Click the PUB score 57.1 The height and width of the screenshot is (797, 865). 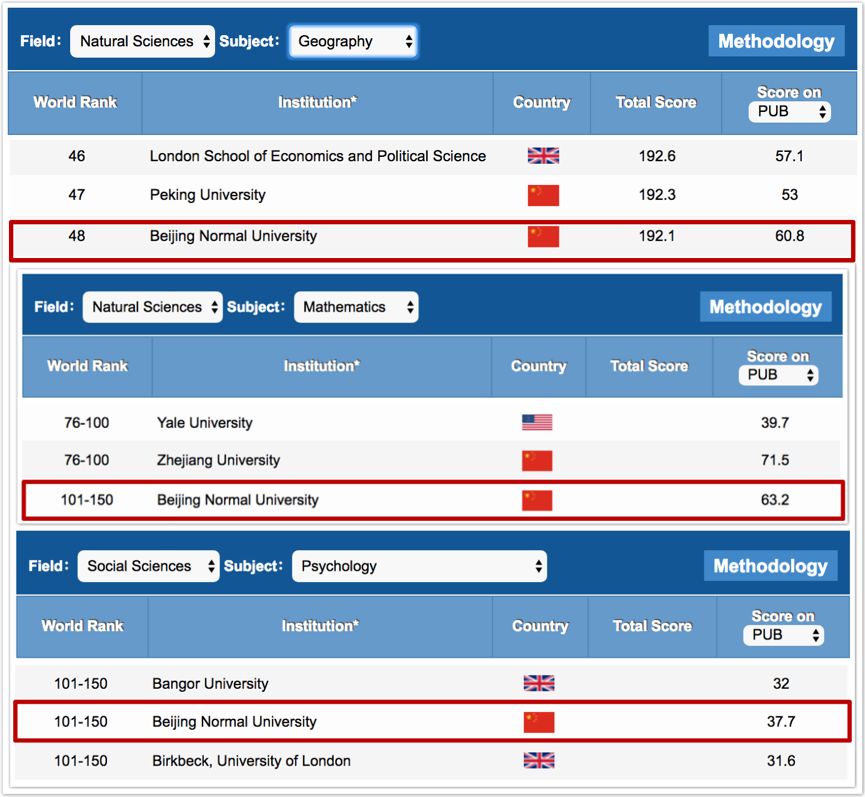pos(789,156)
